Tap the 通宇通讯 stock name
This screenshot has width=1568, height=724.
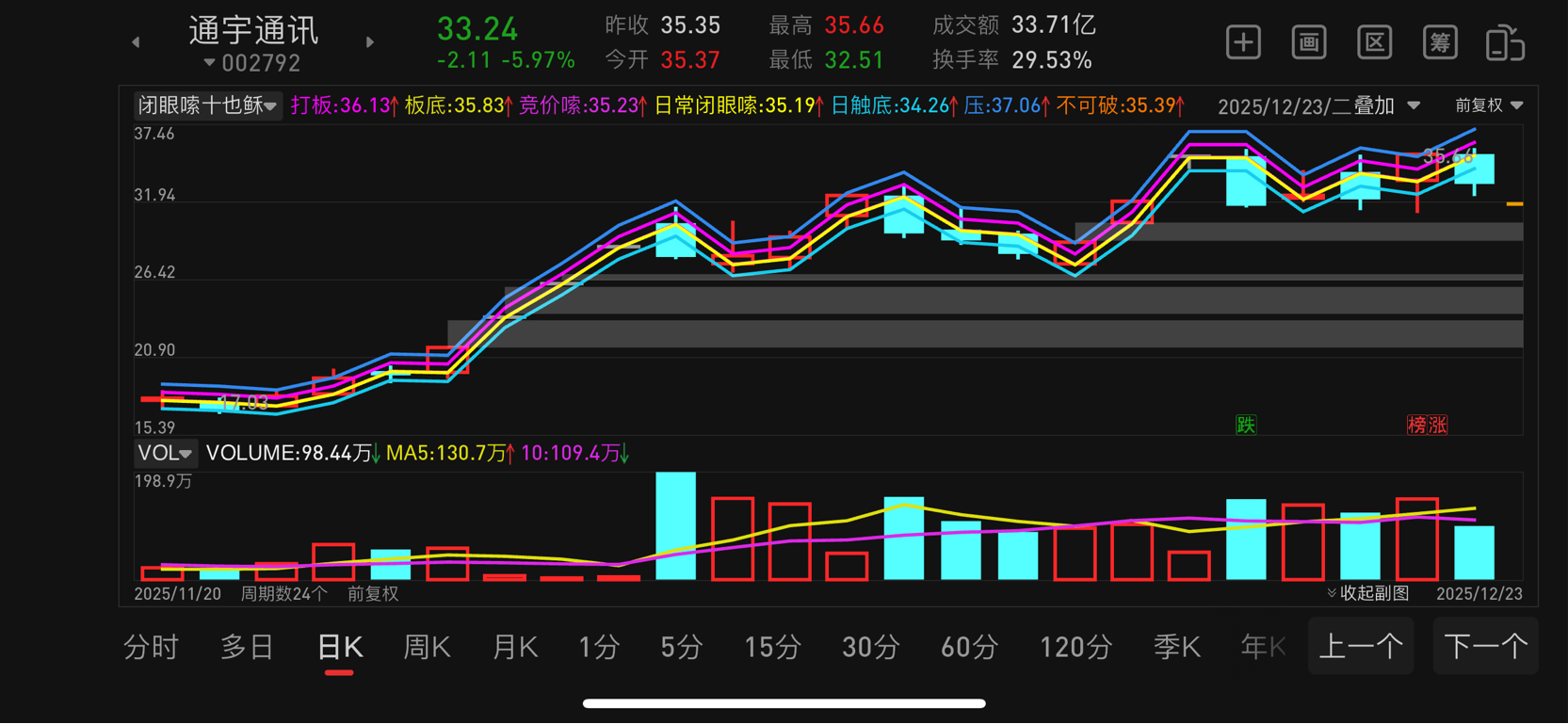[x=253, y=30]
